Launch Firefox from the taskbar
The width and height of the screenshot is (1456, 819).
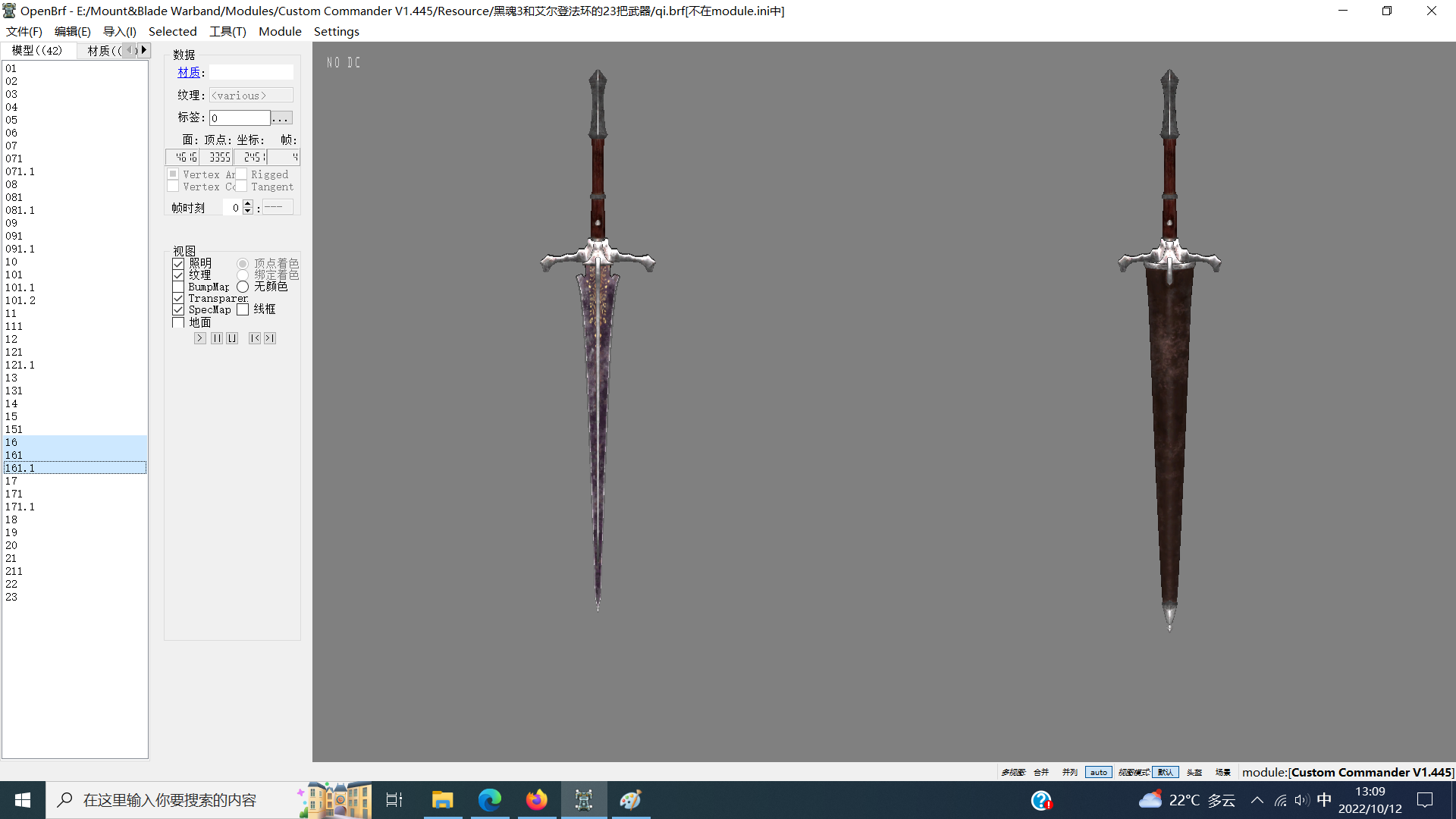coord(537,800)
